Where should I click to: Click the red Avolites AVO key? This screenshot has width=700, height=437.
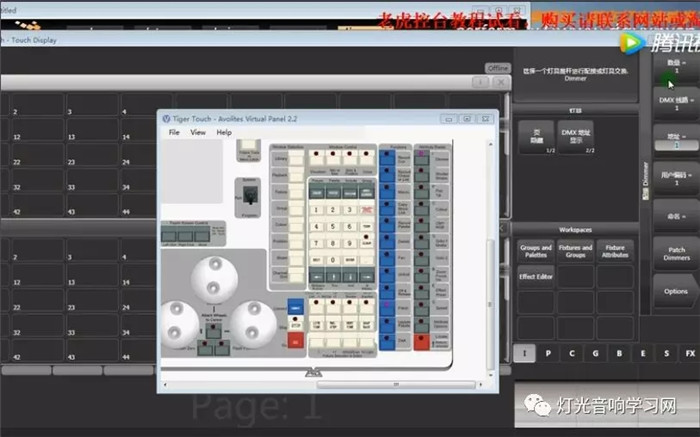click(367, 209)
